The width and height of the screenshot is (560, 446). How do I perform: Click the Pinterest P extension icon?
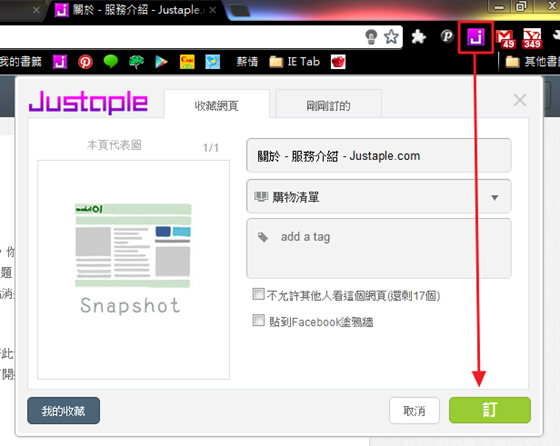point(447,36)
